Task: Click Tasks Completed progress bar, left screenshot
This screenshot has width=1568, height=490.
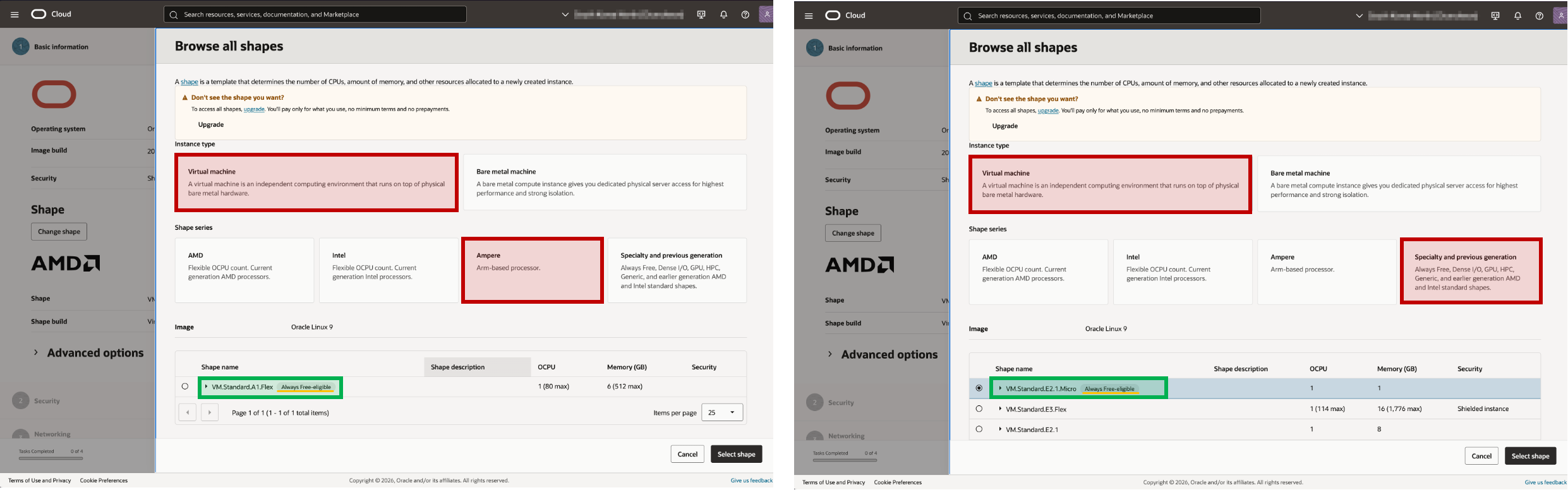Action: (51, 458)
